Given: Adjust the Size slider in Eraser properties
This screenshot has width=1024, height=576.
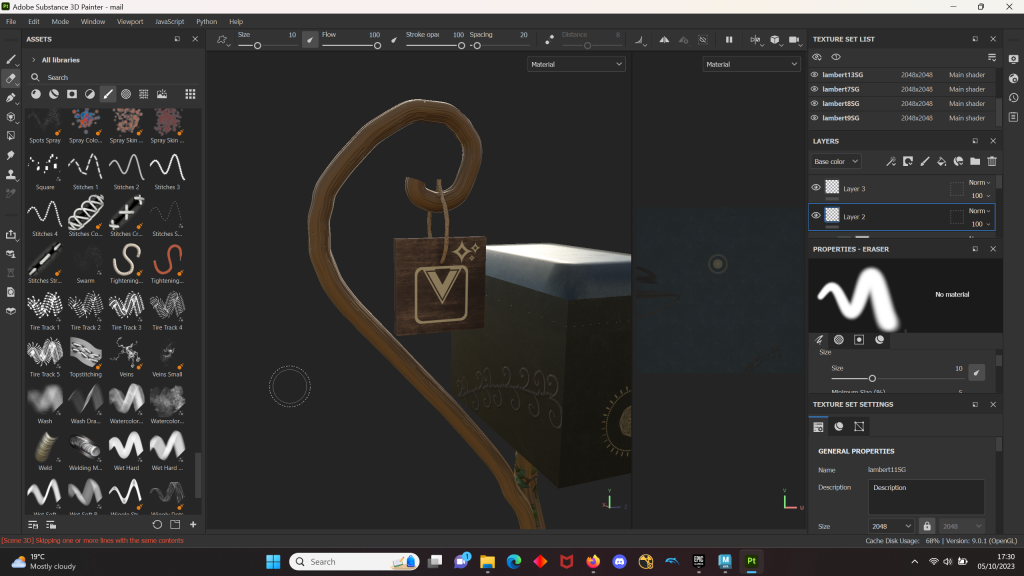Looking at the screenshot, I should (896, 378).
